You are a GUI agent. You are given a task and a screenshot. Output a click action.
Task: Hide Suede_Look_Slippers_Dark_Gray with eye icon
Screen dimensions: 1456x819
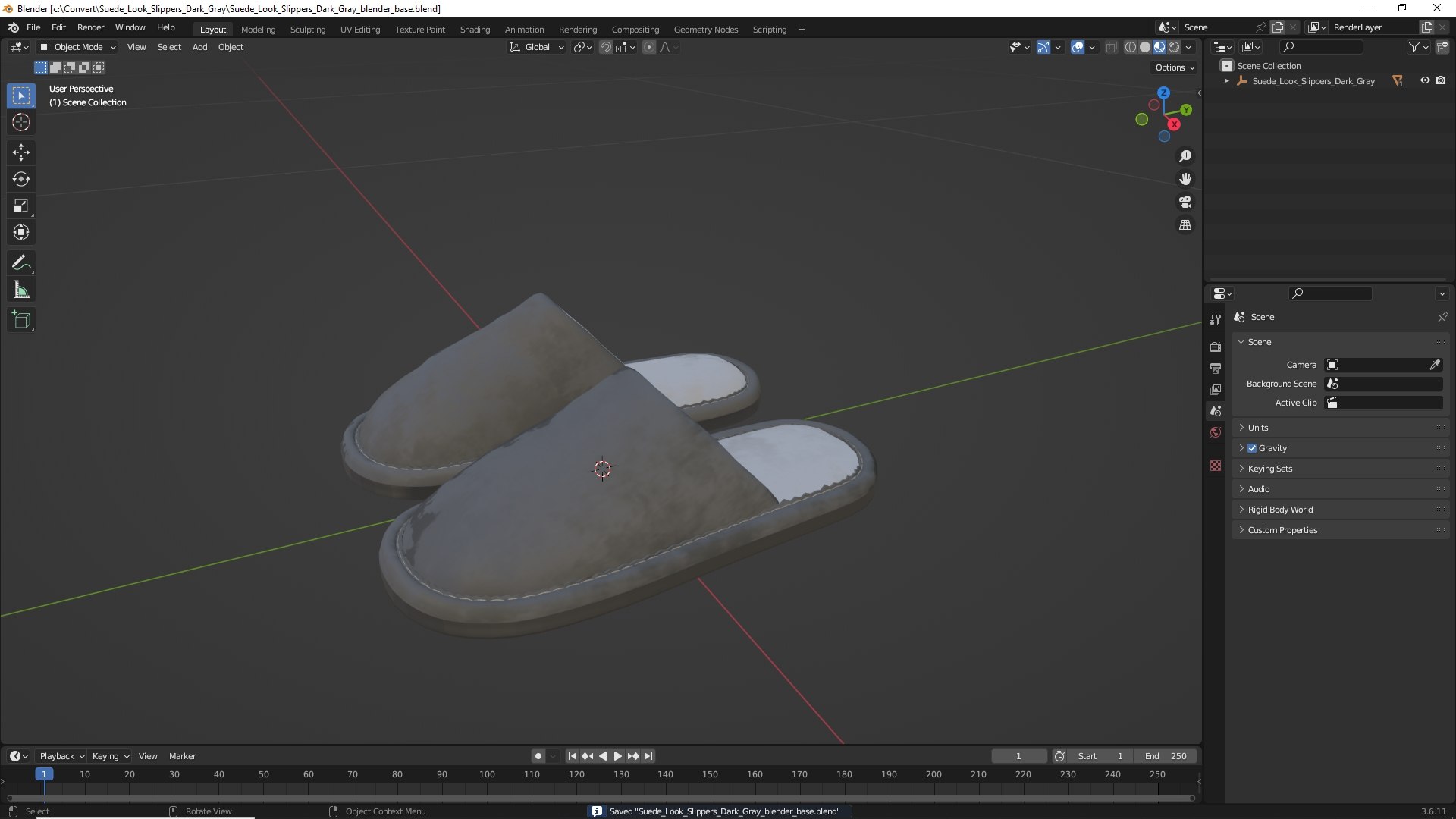[x=1425, y=80]
